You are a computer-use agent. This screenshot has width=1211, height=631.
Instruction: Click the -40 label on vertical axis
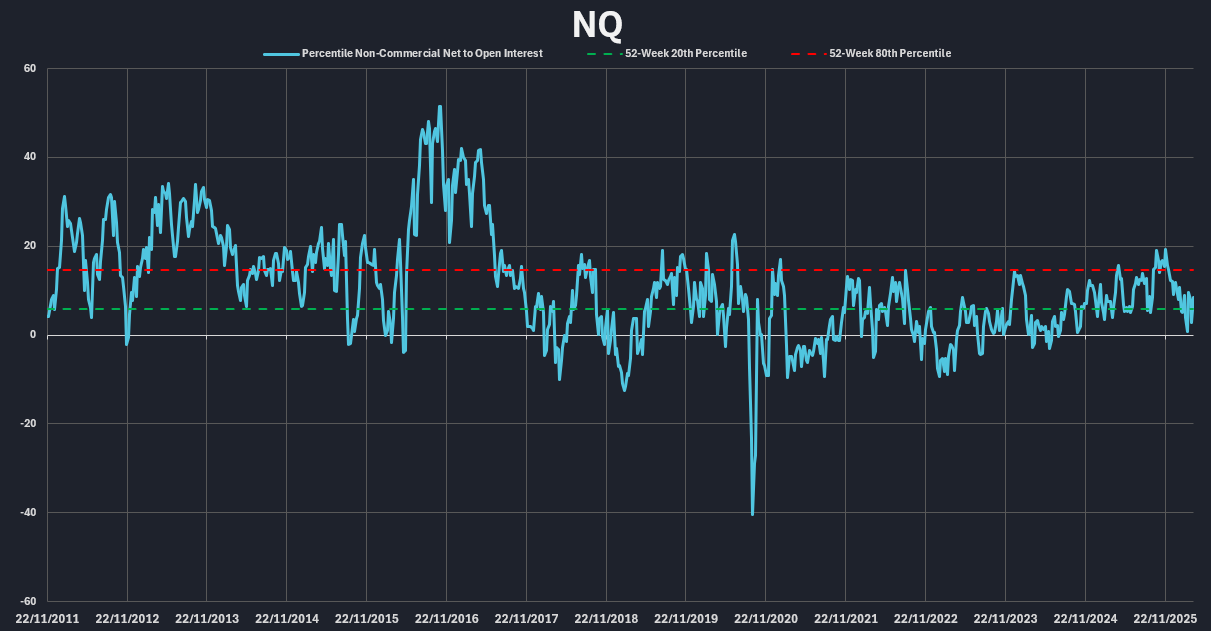point(28,513)
